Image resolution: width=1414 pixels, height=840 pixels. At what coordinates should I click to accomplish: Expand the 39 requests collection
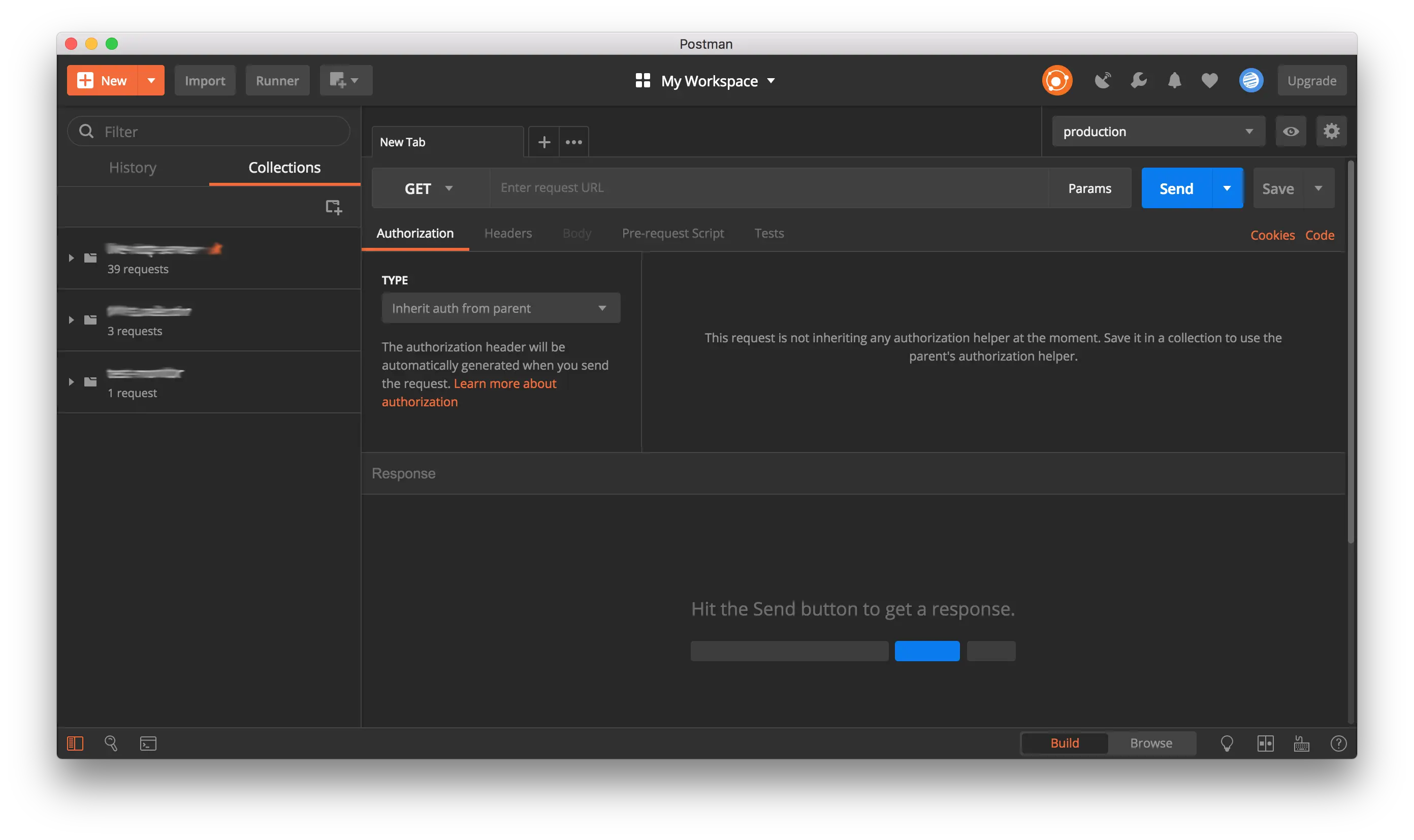71,258
